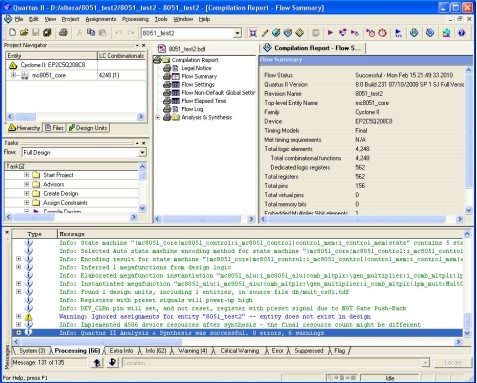Select Legal Notice in report tree
Image resolution: width=477 pixels, height=383 pixels.
pyautogui.click(x=196, y=68)
